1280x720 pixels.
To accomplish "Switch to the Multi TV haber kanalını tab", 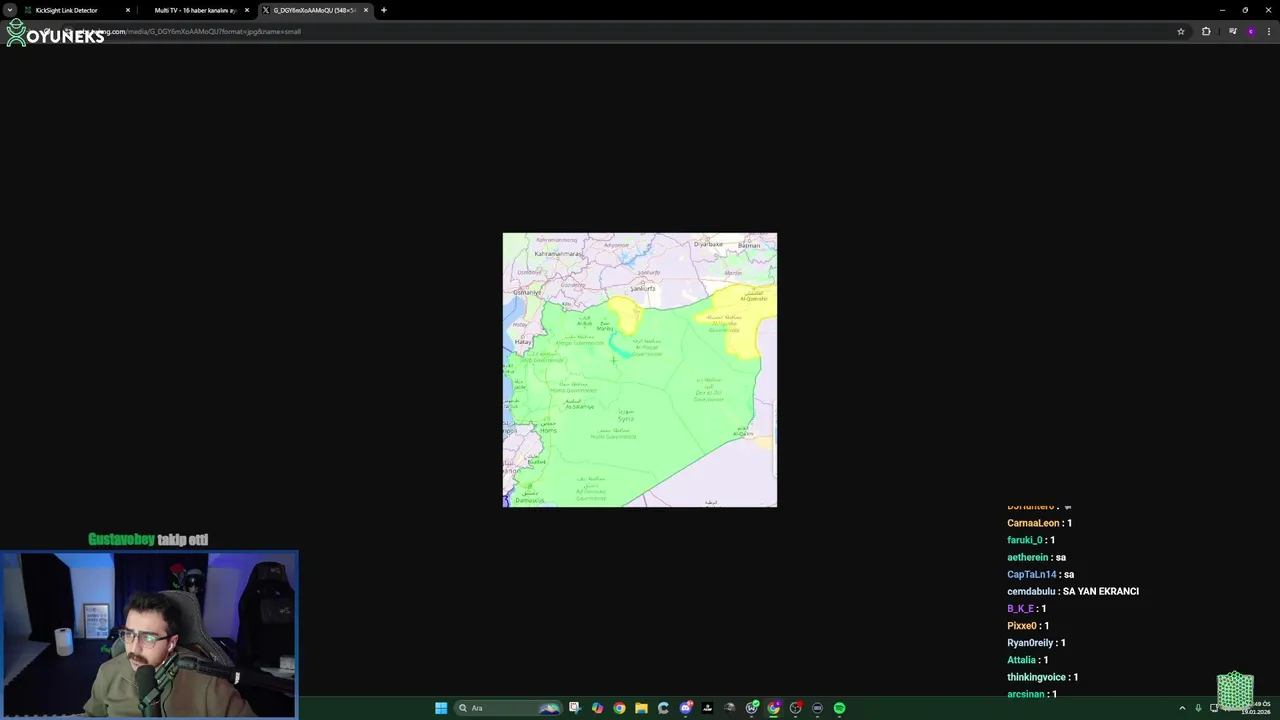I will click(x=196, y=10).
